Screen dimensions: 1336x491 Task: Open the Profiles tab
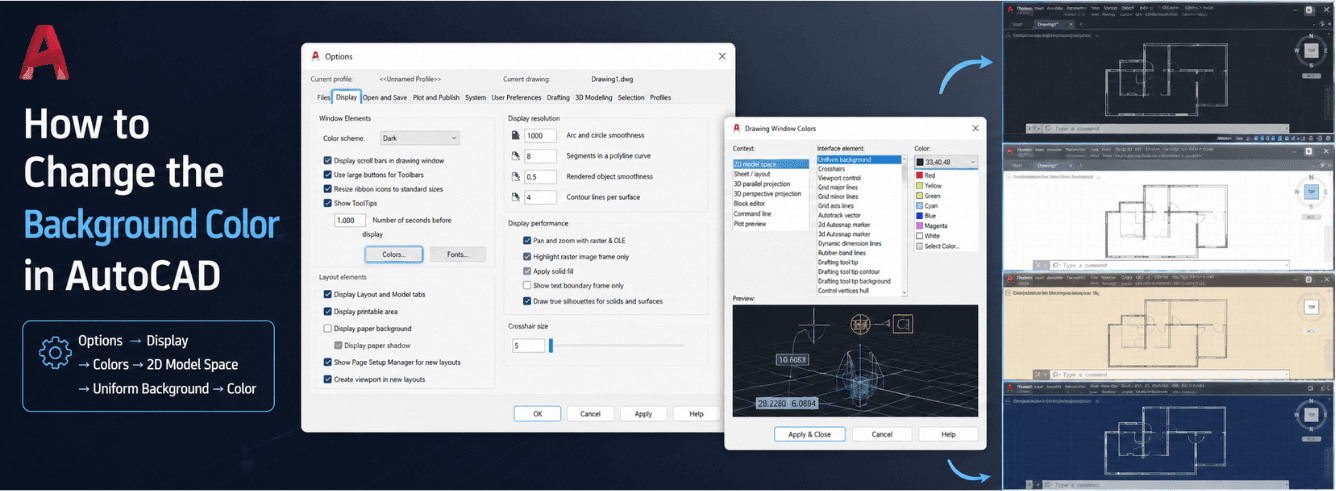coord(660,98)
